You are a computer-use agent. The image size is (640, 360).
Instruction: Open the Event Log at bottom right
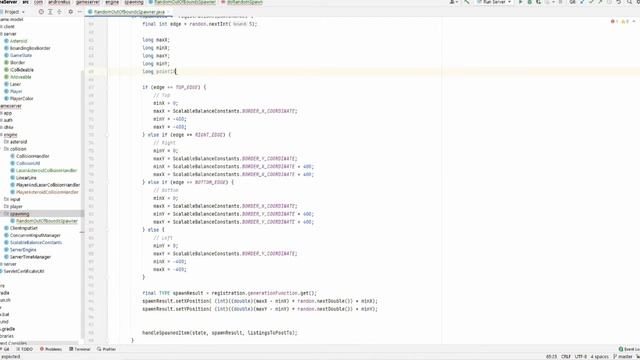629,349
